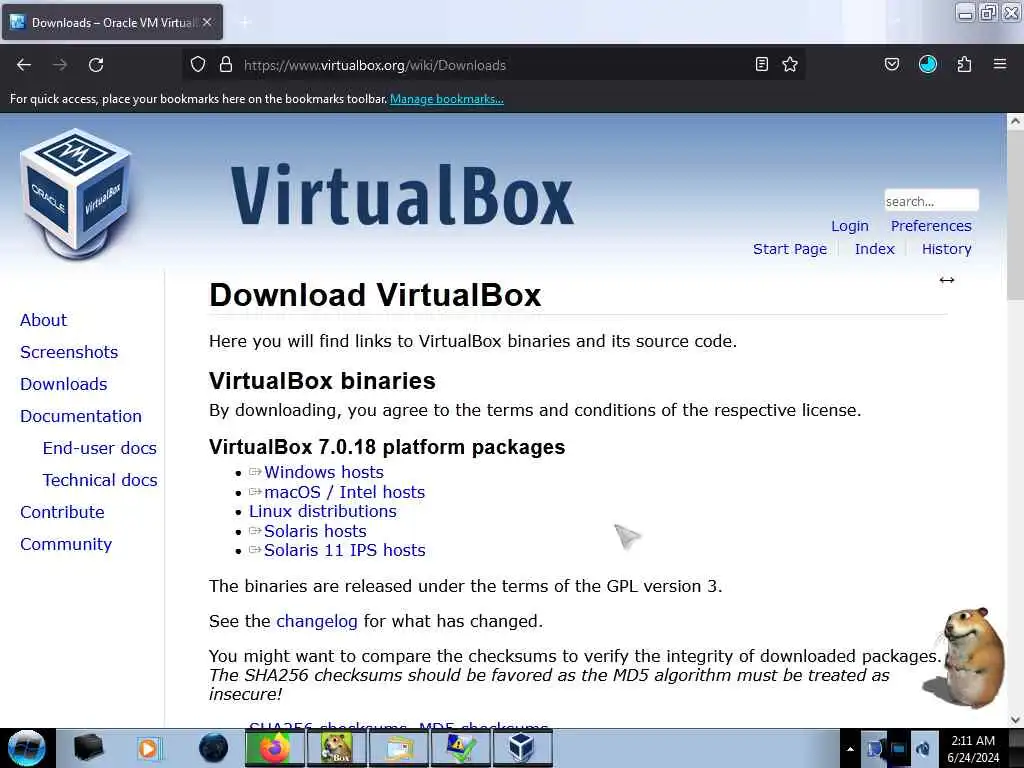Download the macOS / Intel hosts package
Viewport: 1024px width, 768px height.
pos(344,492)
